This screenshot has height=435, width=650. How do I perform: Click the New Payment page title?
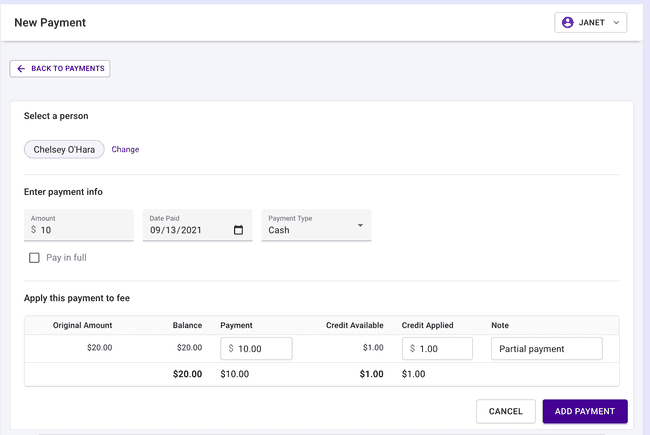[x=50, y=22]
